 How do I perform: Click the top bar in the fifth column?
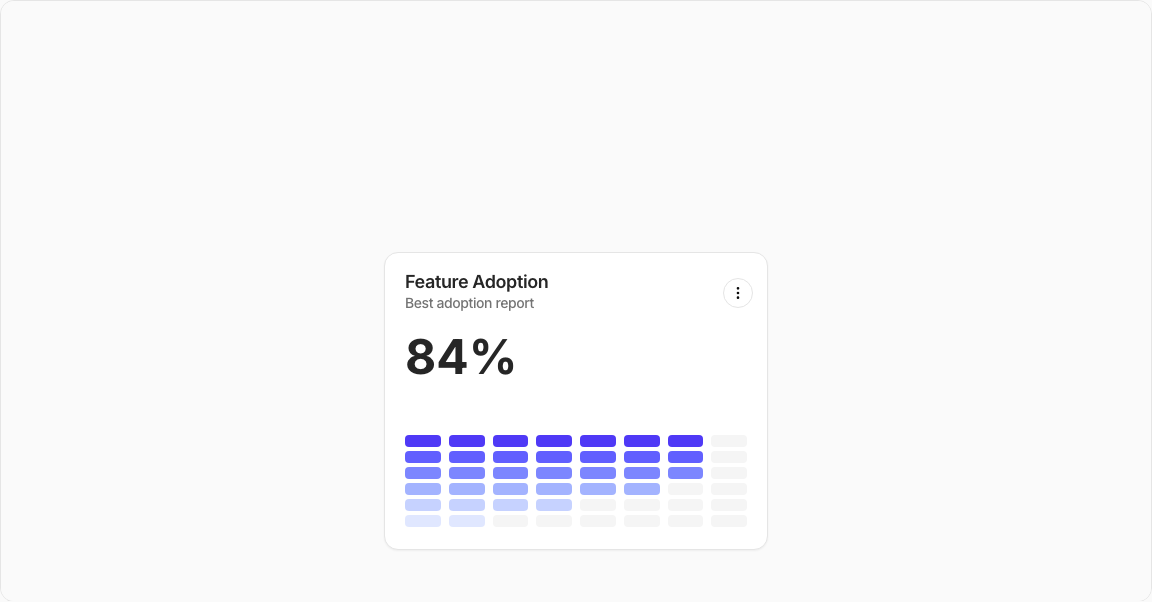click(598, 441)
